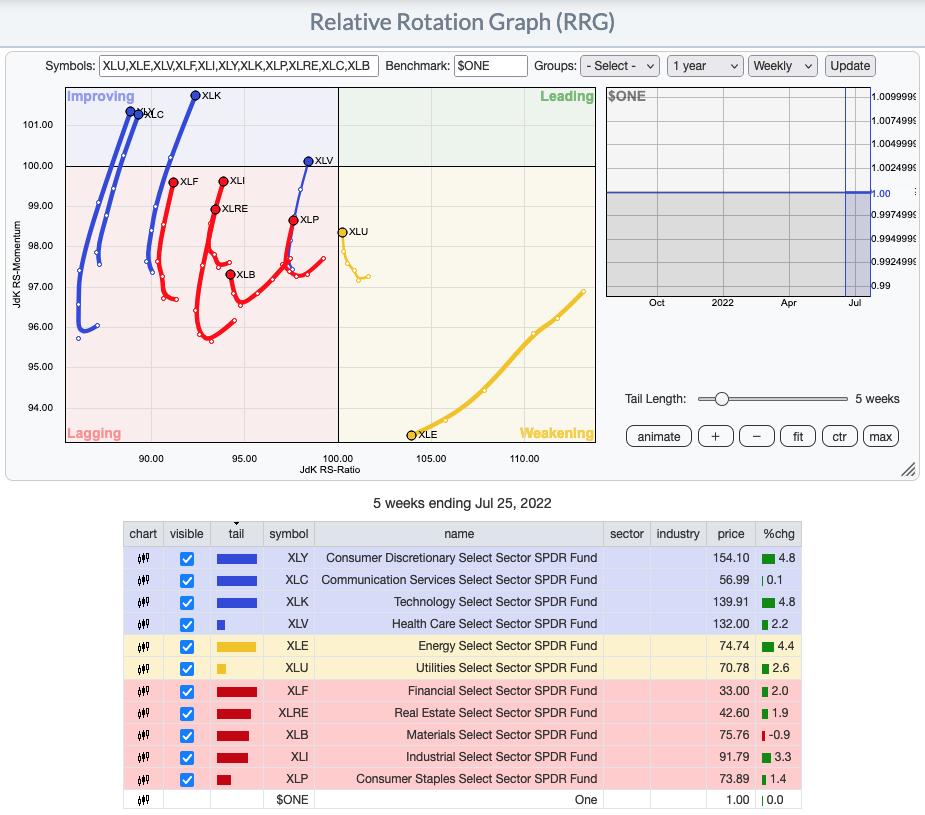
Task: Uncheck visibility for XLV
Action: tap(187, 625)
